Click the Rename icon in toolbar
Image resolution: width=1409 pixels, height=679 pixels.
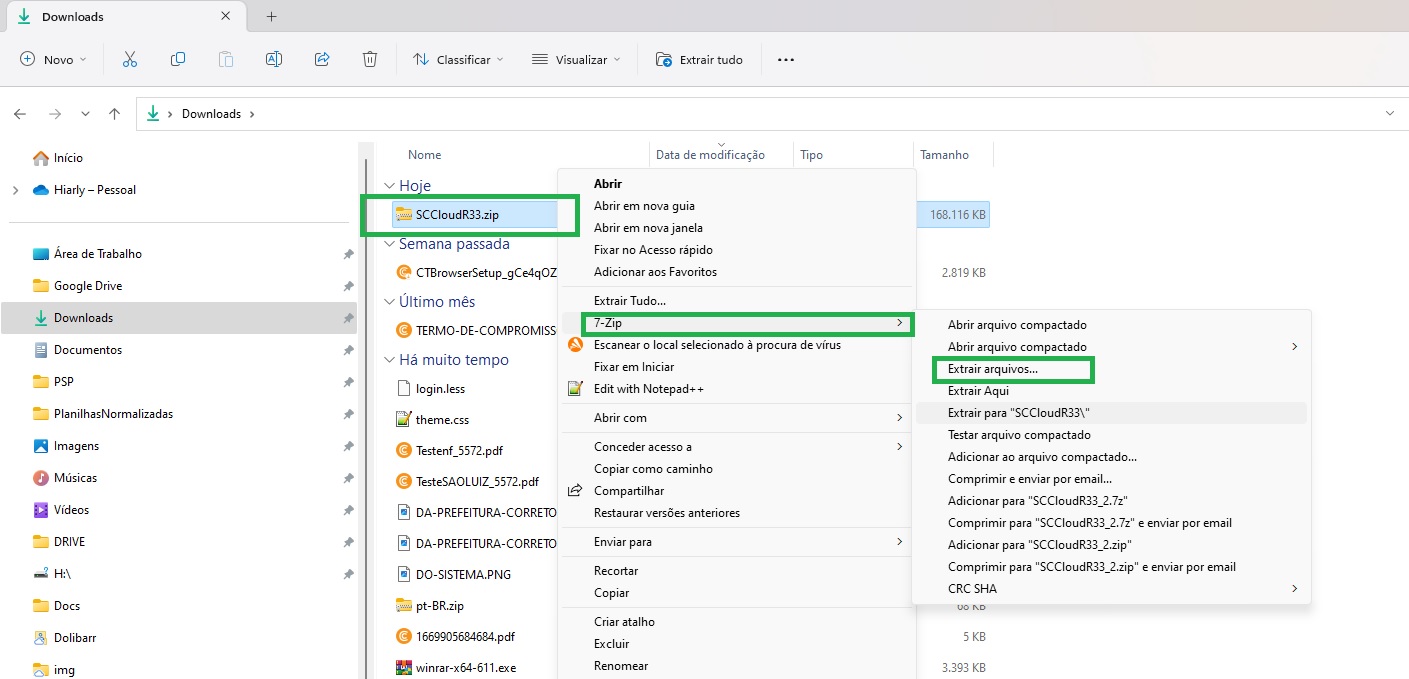(273, 60)
